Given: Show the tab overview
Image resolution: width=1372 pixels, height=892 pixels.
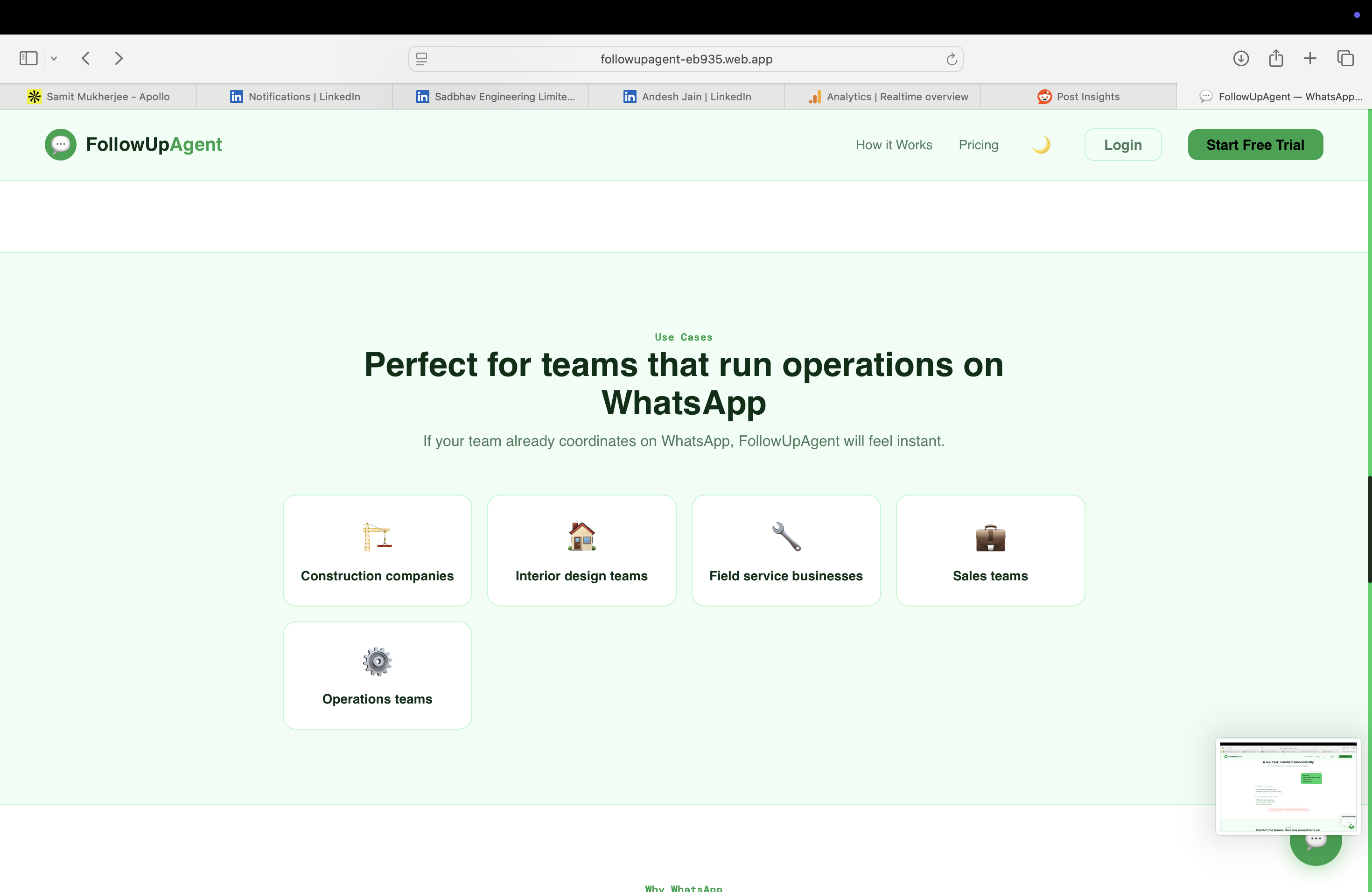Looking at the screenshot, I should coord(1345,58).
